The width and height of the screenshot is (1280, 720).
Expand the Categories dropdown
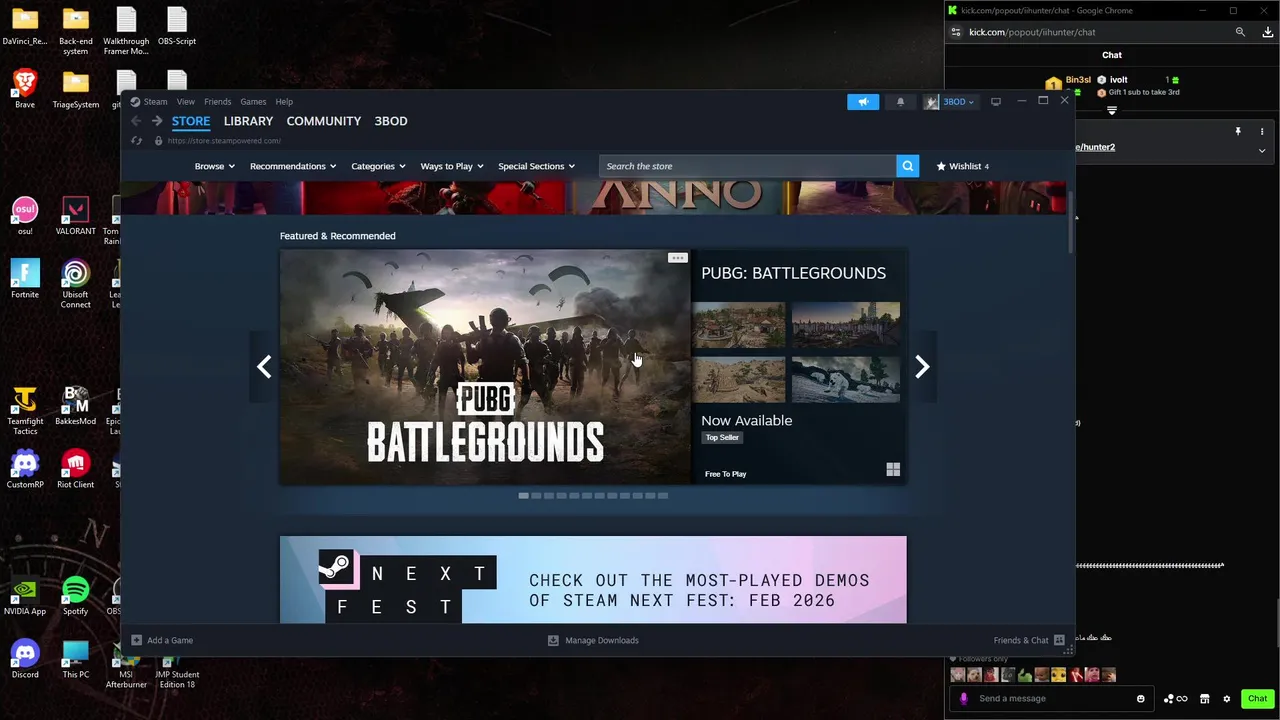click(378, 166)
